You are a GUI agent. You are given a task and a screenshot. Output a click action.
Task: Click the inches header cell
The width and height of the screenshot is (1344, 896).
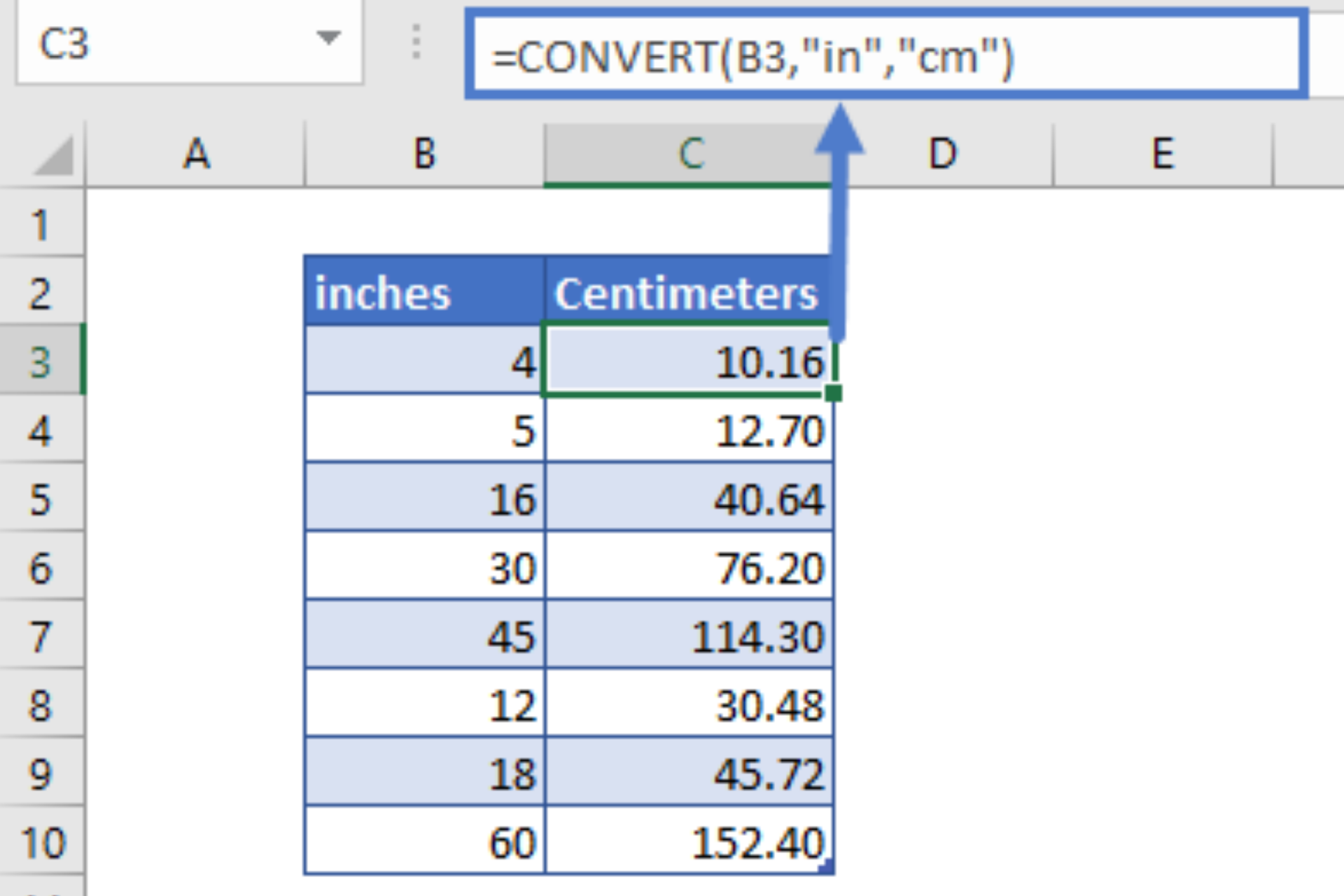(x=424, y=293)
